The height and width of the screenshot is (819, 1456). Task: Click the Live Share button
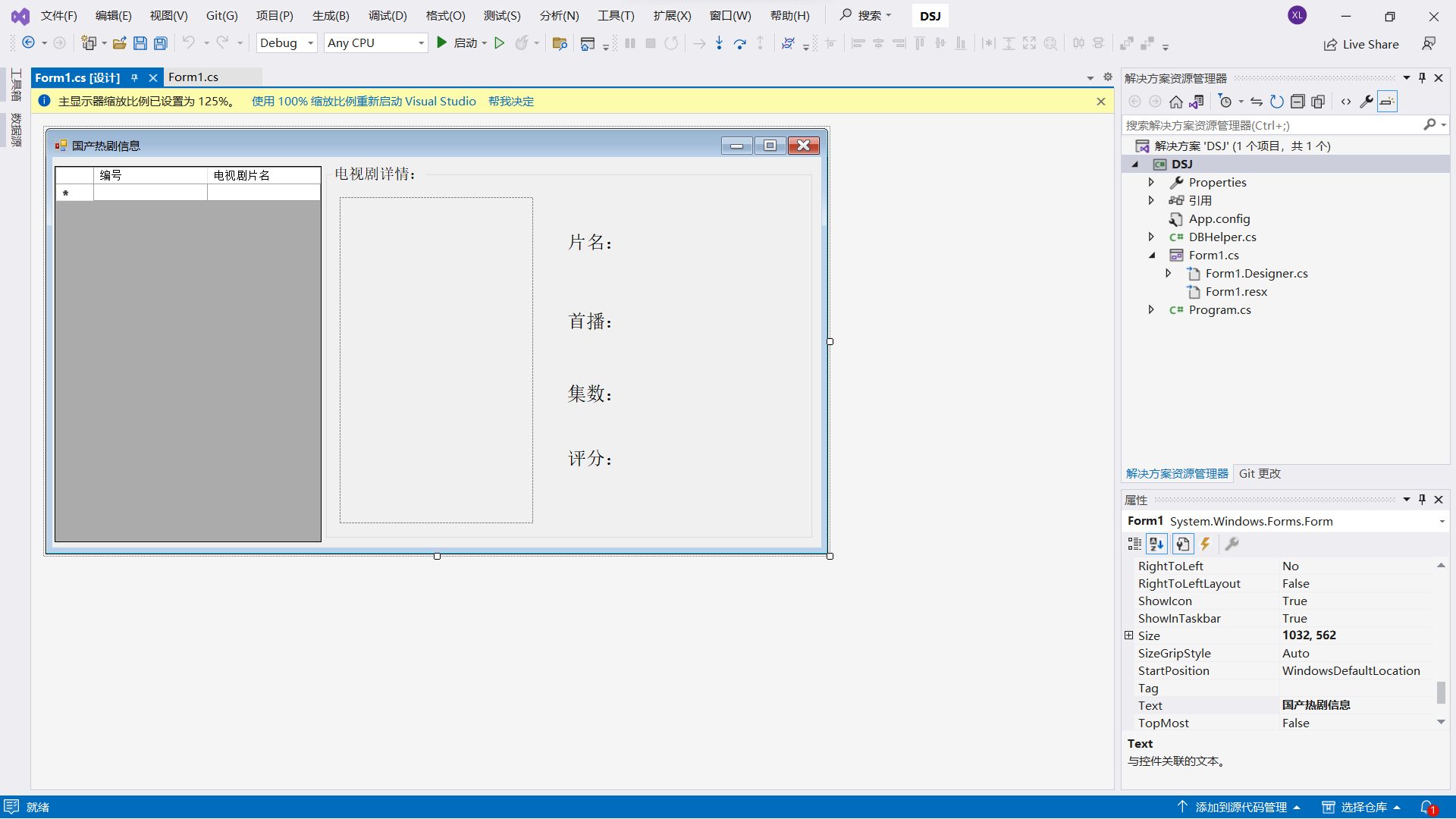pyautogui.click(x=1361, y=44)
